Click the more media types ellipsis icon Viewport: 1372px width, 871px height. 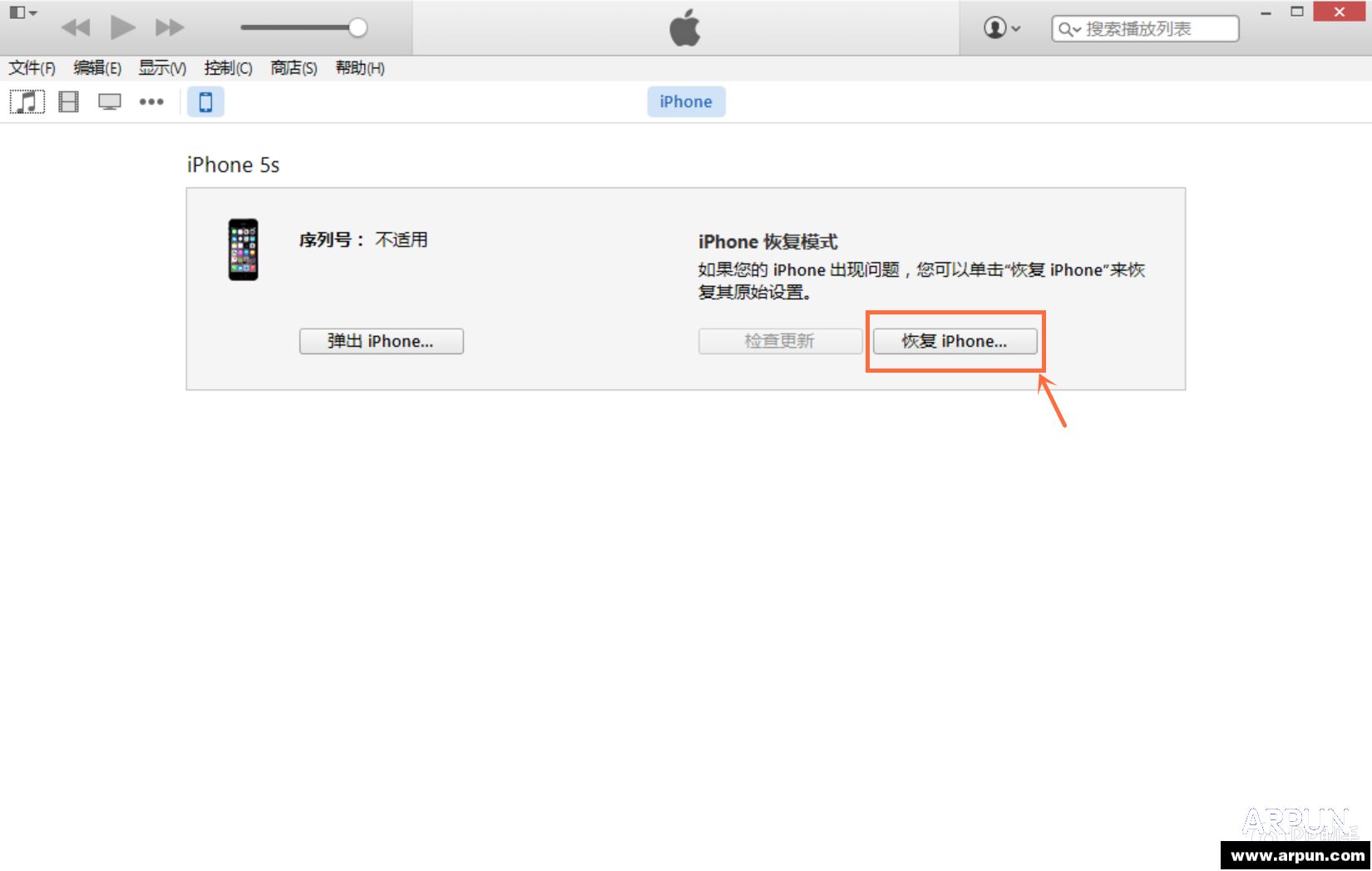151,101
